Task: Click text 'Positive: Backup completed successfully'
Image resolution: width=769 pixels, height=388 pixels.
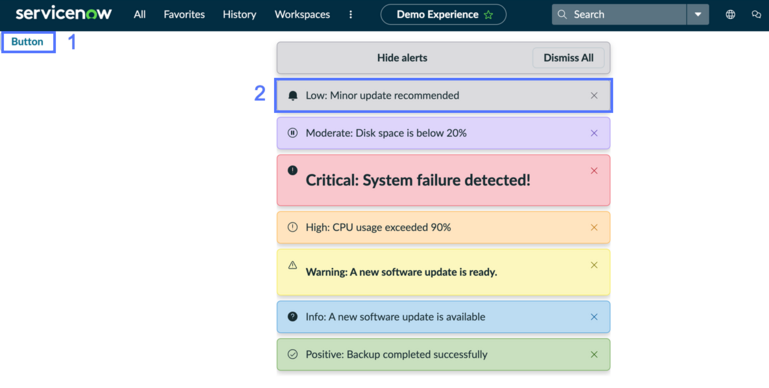Action: (x=396, y=354)
